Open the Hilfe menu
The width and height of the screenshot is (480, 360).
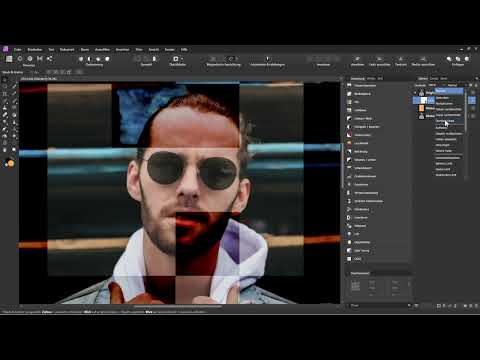[184, 50]
